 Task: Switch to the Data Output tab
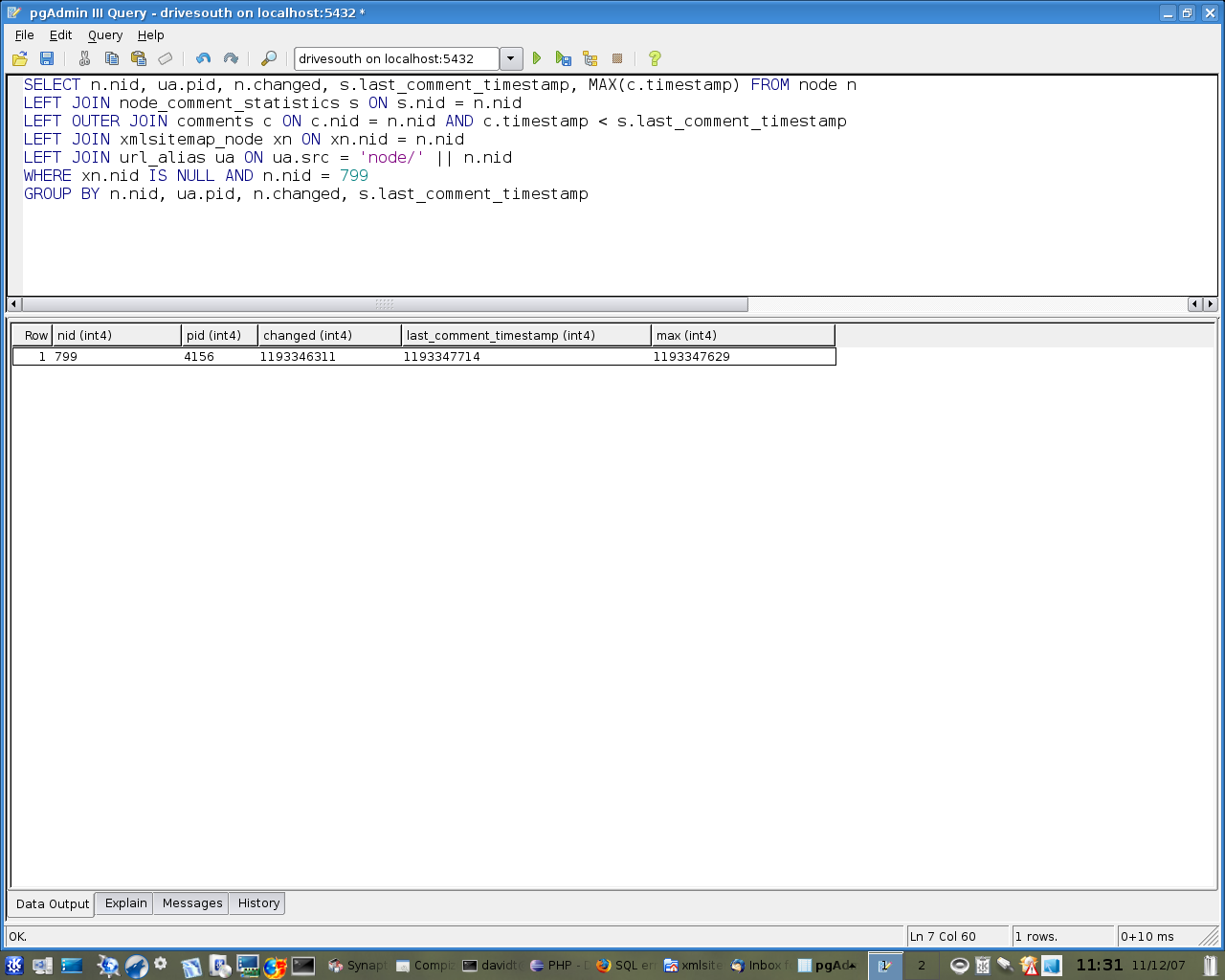53,903
